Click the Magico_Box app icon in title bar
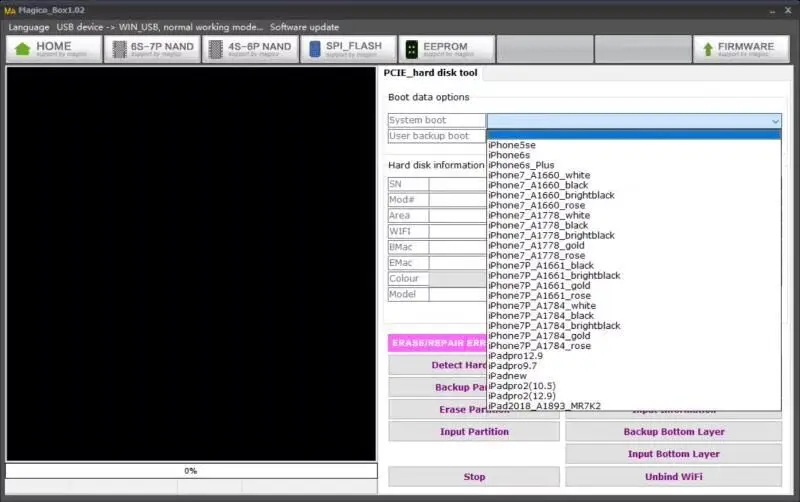 (10, 10)
